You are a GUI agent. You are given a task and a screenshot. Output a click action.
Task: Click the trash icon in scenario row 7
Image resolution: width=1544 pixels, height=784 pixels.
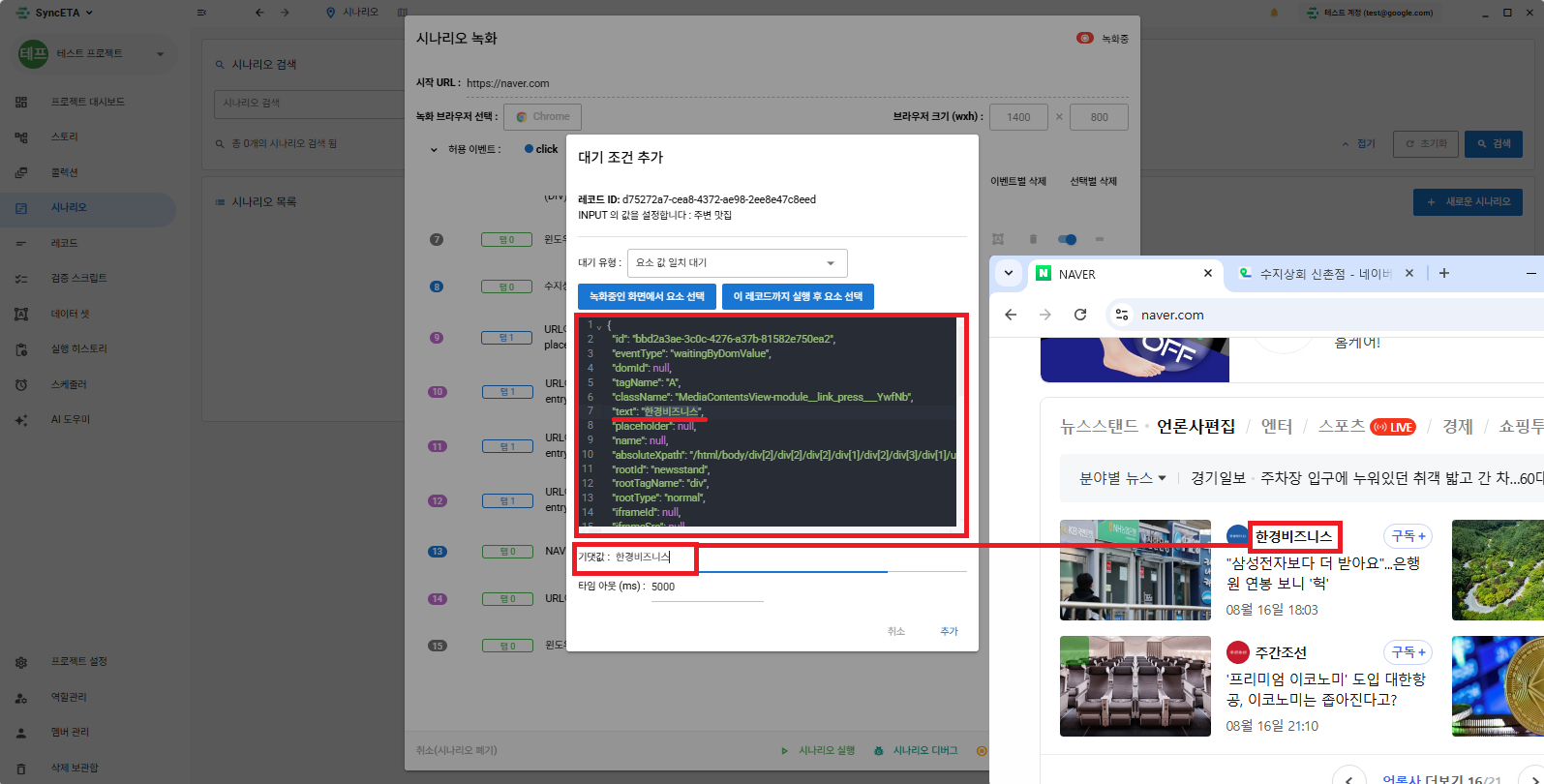1033,239
